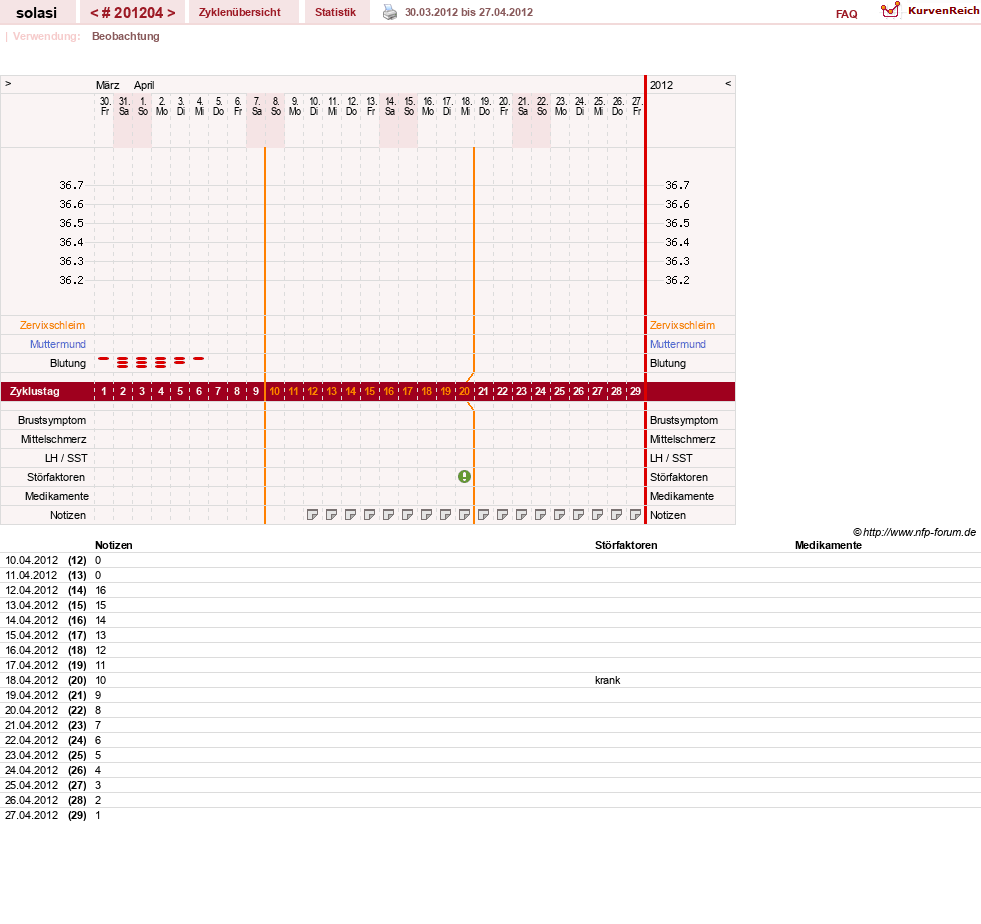This screenshot has width=981, height=924.
Task: Click heavy bleeding marker on cycle day 4
Action: tap(161, 362)
